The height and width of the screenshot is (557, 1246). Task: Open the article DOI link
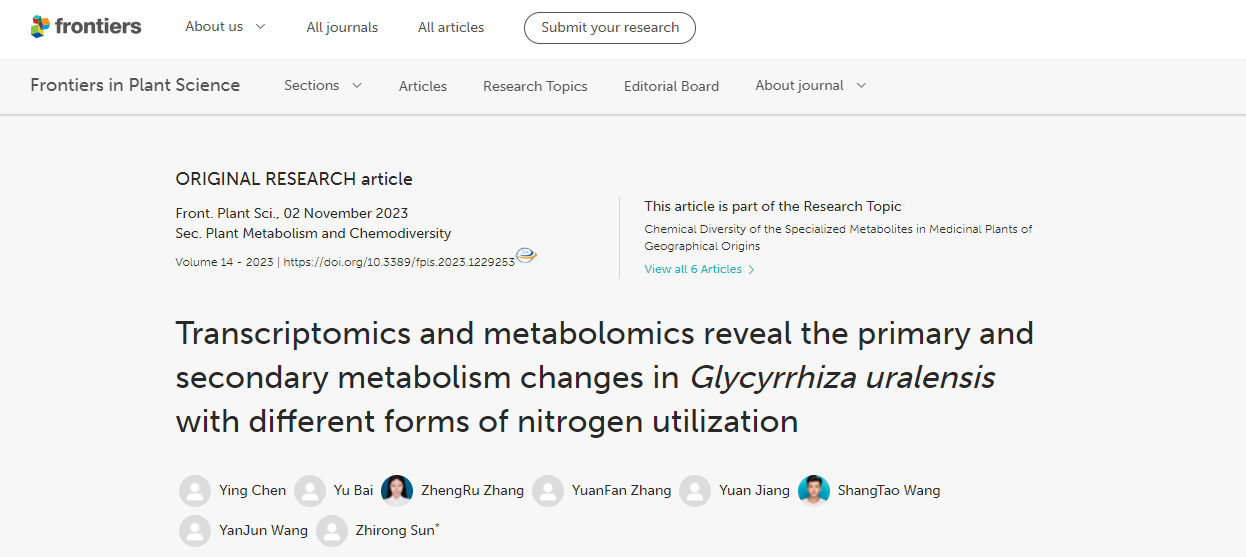pyautogui.click(x=399, y=262)
